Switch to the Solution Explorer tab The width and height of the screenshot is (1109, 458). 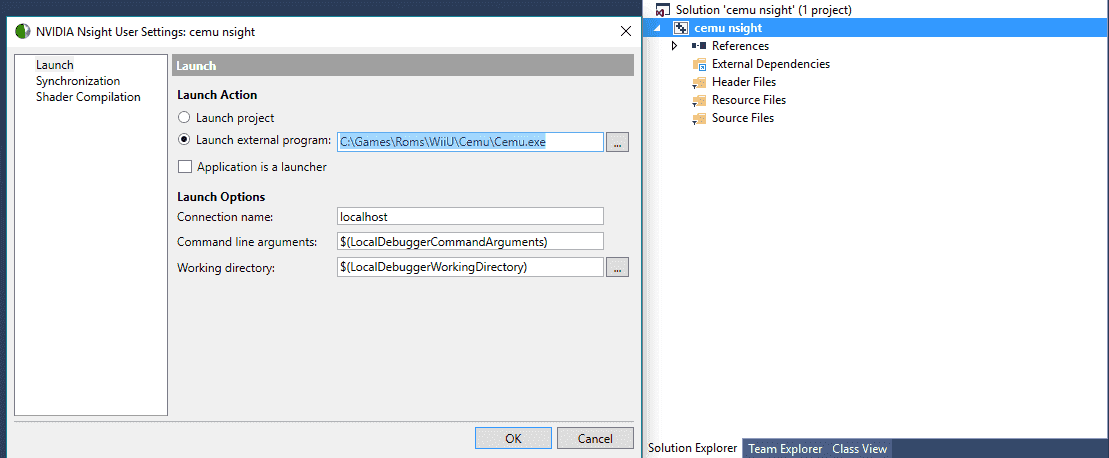(x=692, y=448)
